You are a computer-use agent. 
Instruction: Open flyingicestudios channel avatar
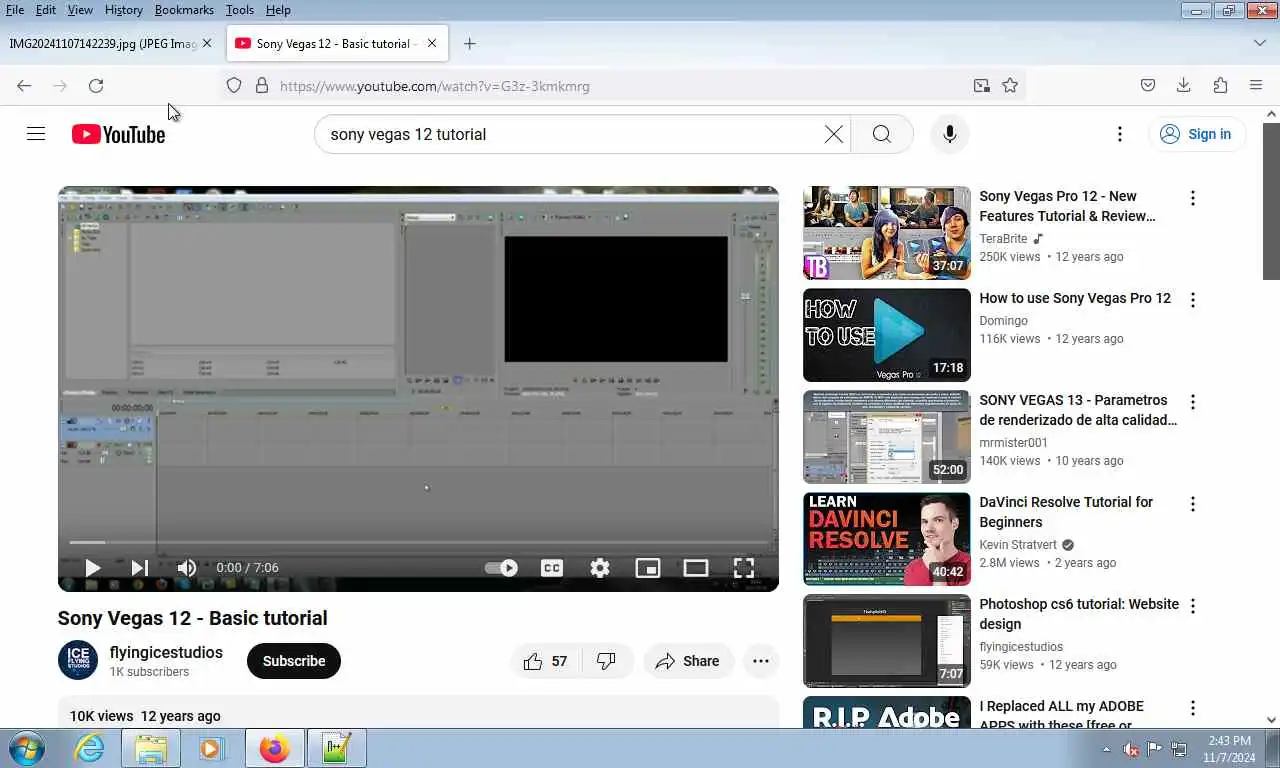click(x=78, y=660)
